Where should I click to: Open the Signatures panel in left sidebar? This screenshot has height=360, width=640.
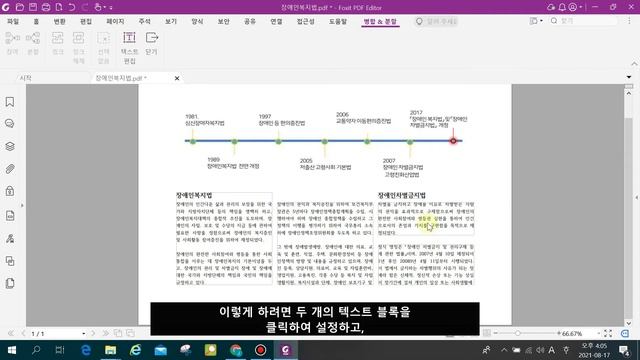tap(10, 238)
